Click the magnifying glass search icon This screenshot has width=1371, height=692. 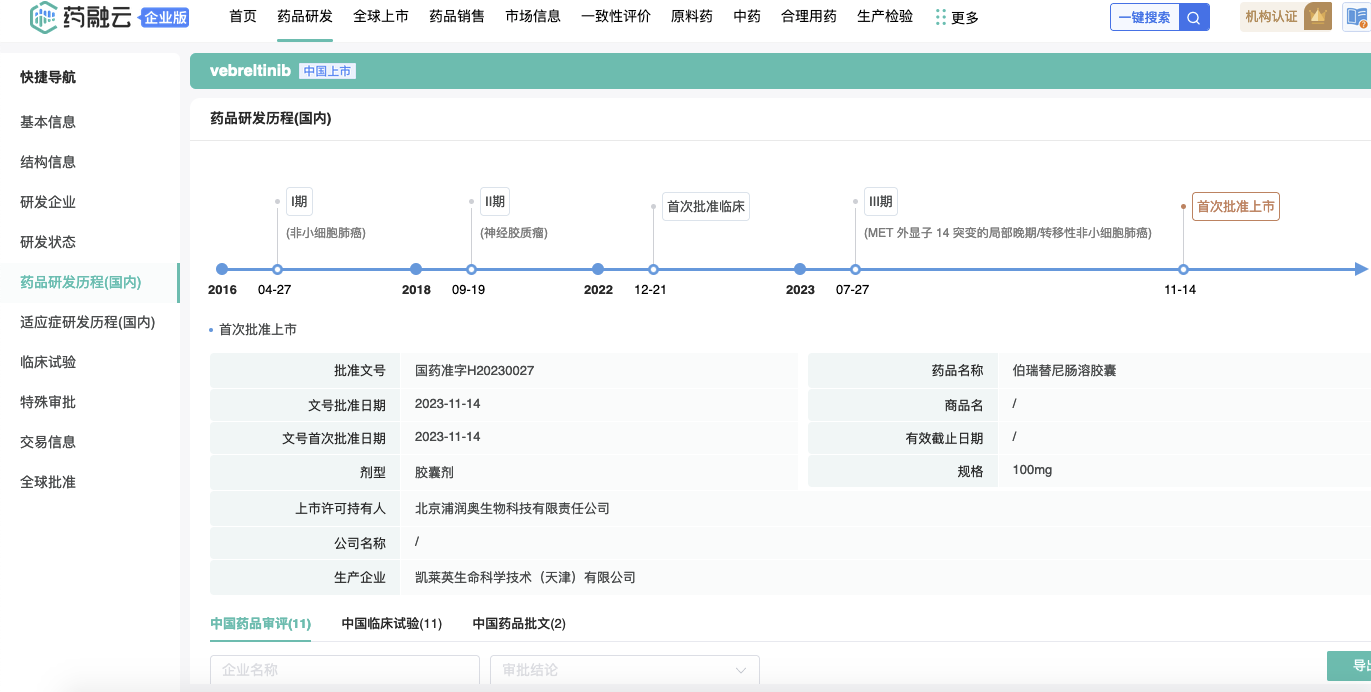pyautogui.click(x=1194, y=17)
